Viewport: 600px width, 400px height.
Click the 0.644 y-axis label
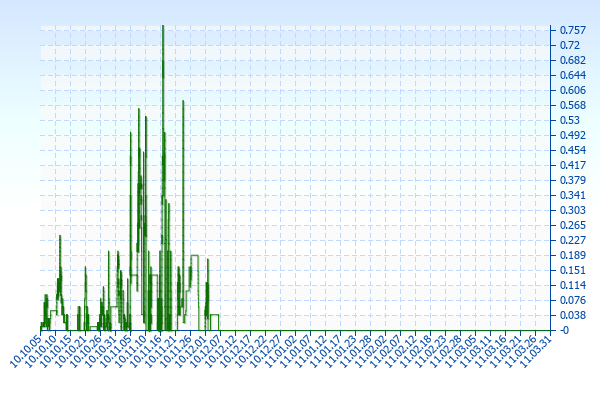pos(572,75)
